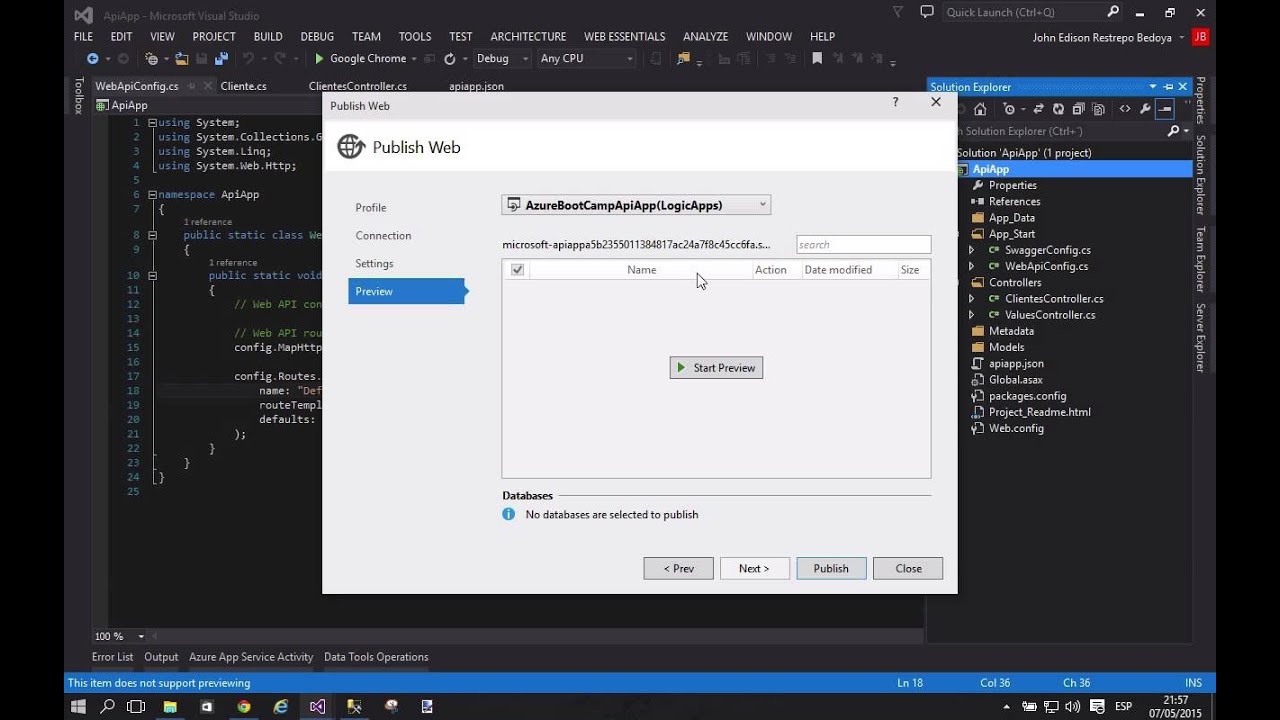The height and width of the screenshot is (720, 1280).
Task: Collapse the namespace ApiApp code block
Action: coord(152,195)
